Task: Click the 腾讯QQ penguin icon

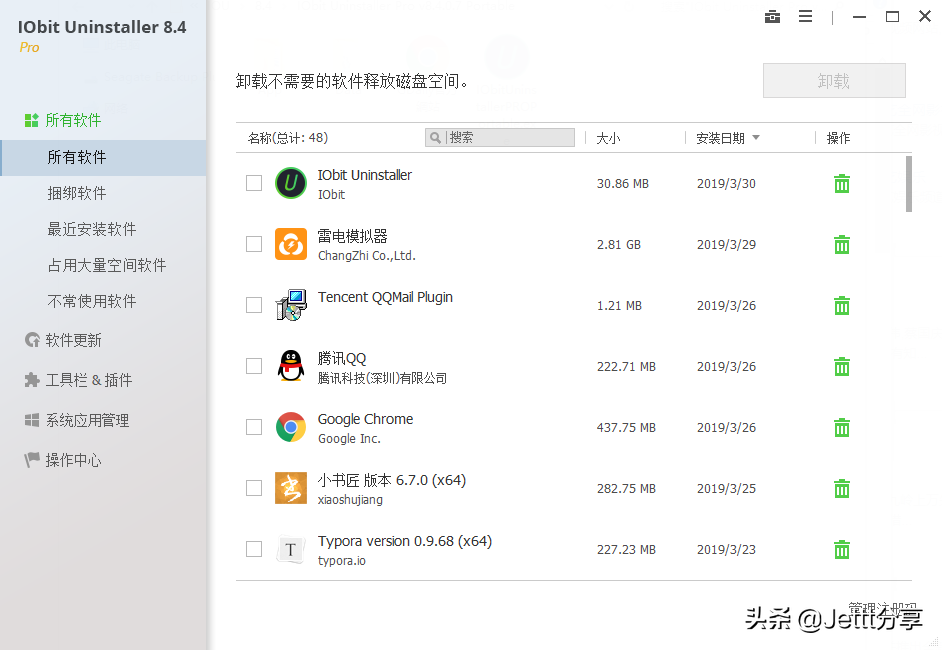Action: pyautogui.click(x=291, y=366)
